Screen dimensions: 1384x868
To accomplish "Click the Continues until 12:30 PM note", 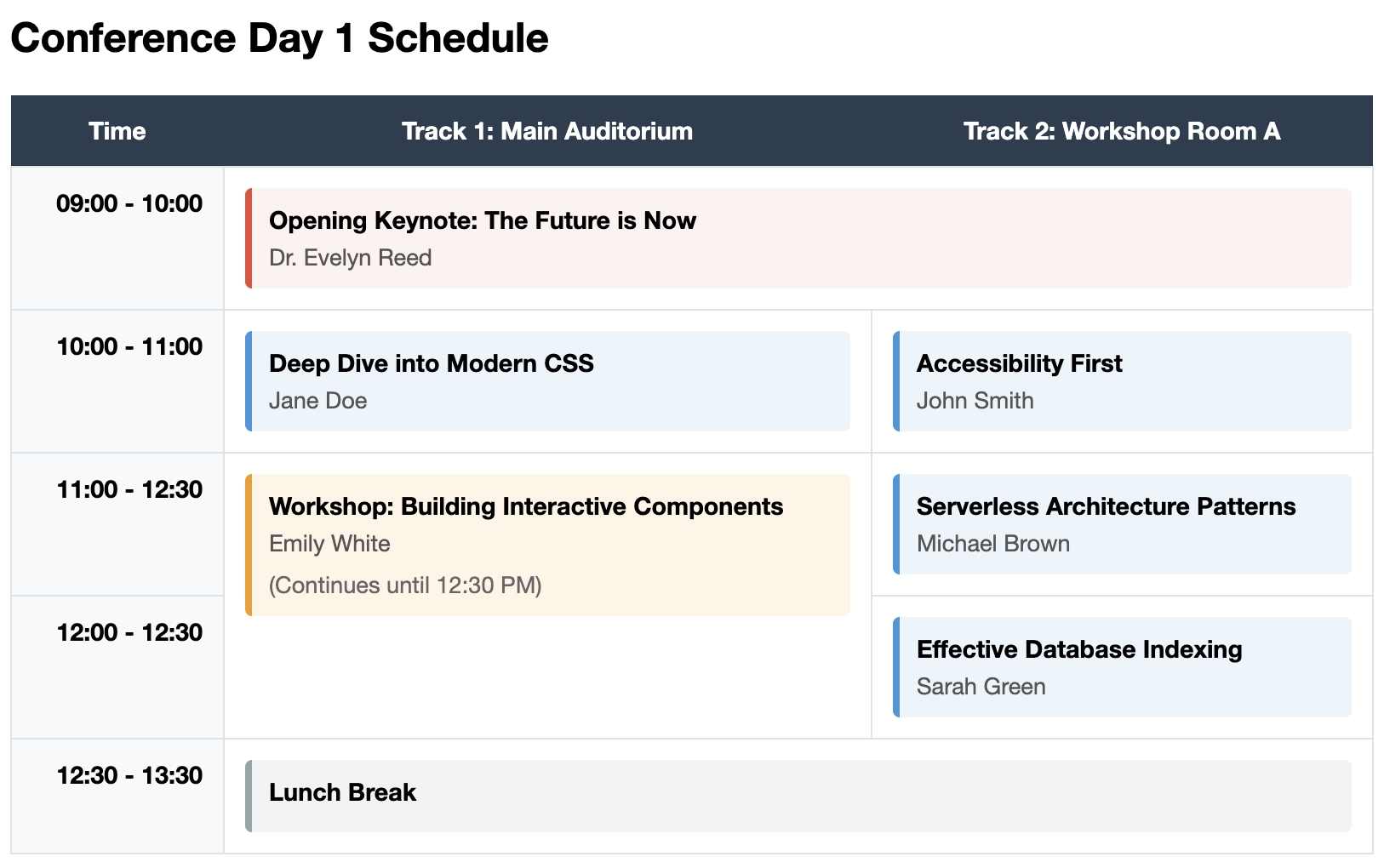I will [x=405, y=585].
